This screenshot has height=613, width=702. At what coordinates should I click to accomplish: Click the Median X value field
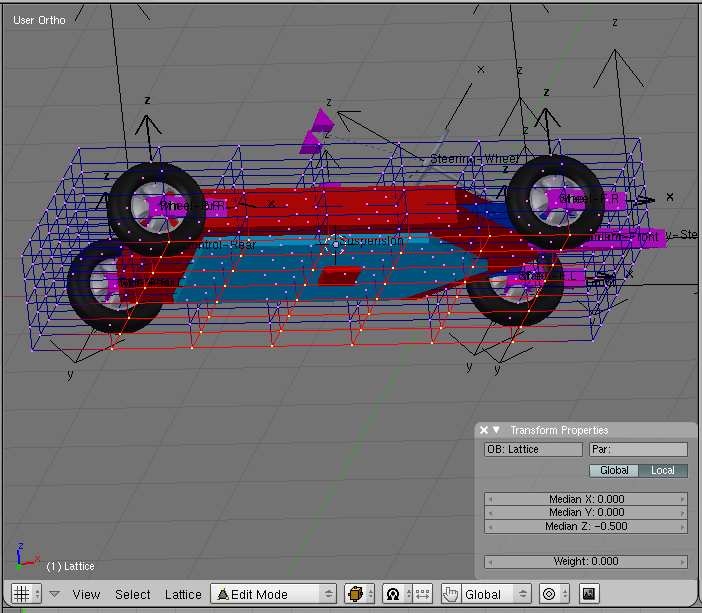point(586,499)
